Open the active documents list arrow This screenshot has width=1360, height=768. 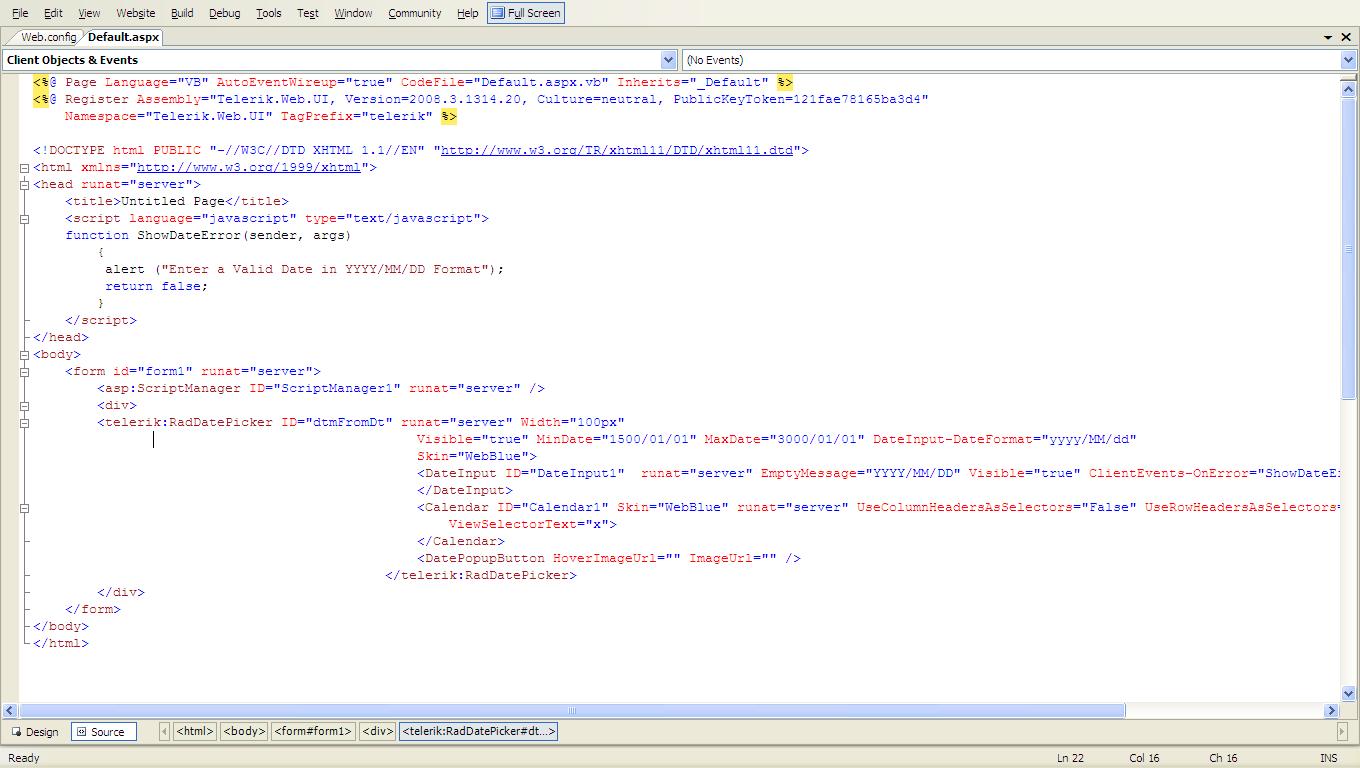click(x=1329, y=37)
